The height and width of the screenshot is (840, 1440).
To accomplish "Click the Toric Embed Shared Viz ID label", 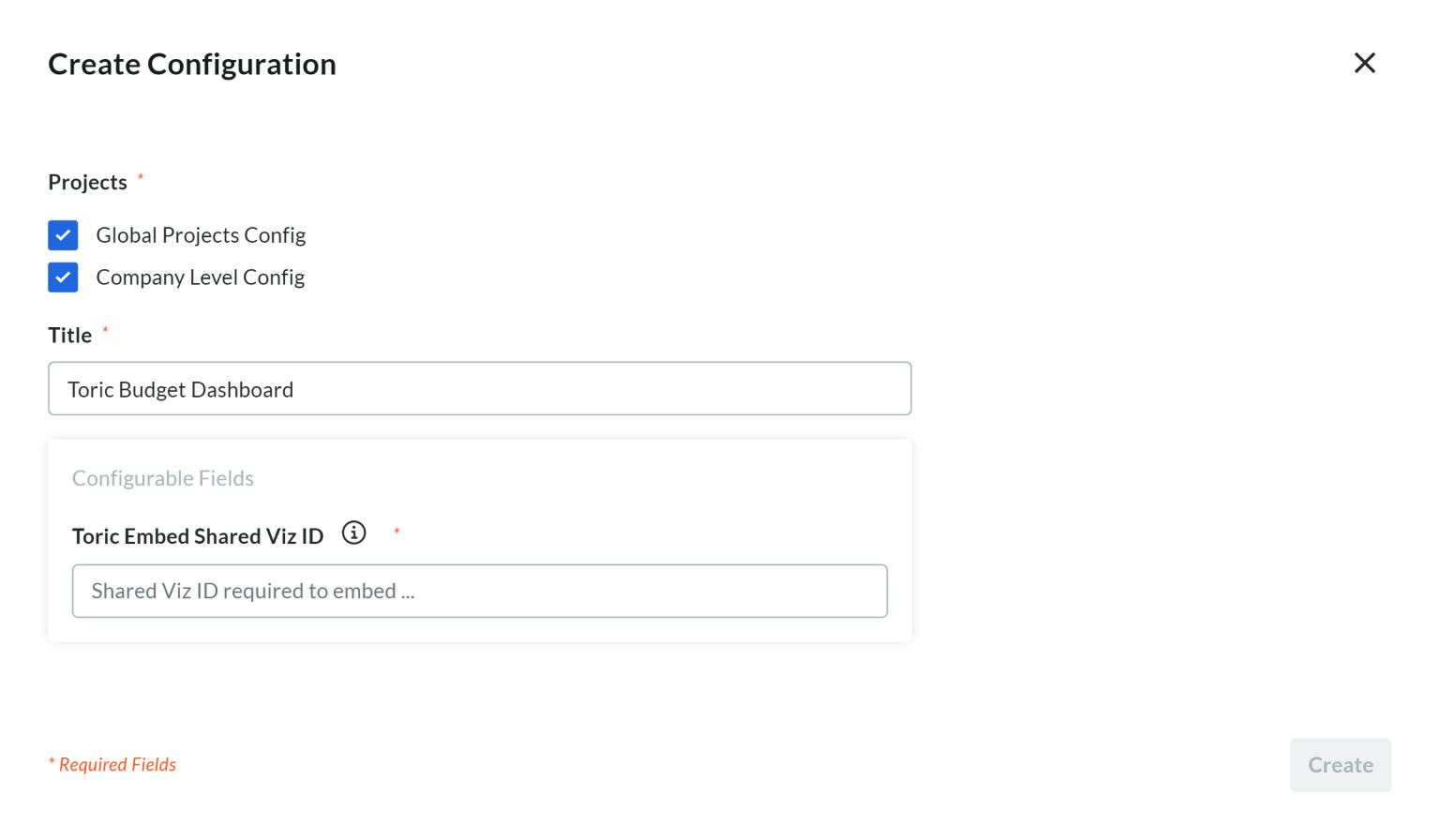I will coord(198,536).
